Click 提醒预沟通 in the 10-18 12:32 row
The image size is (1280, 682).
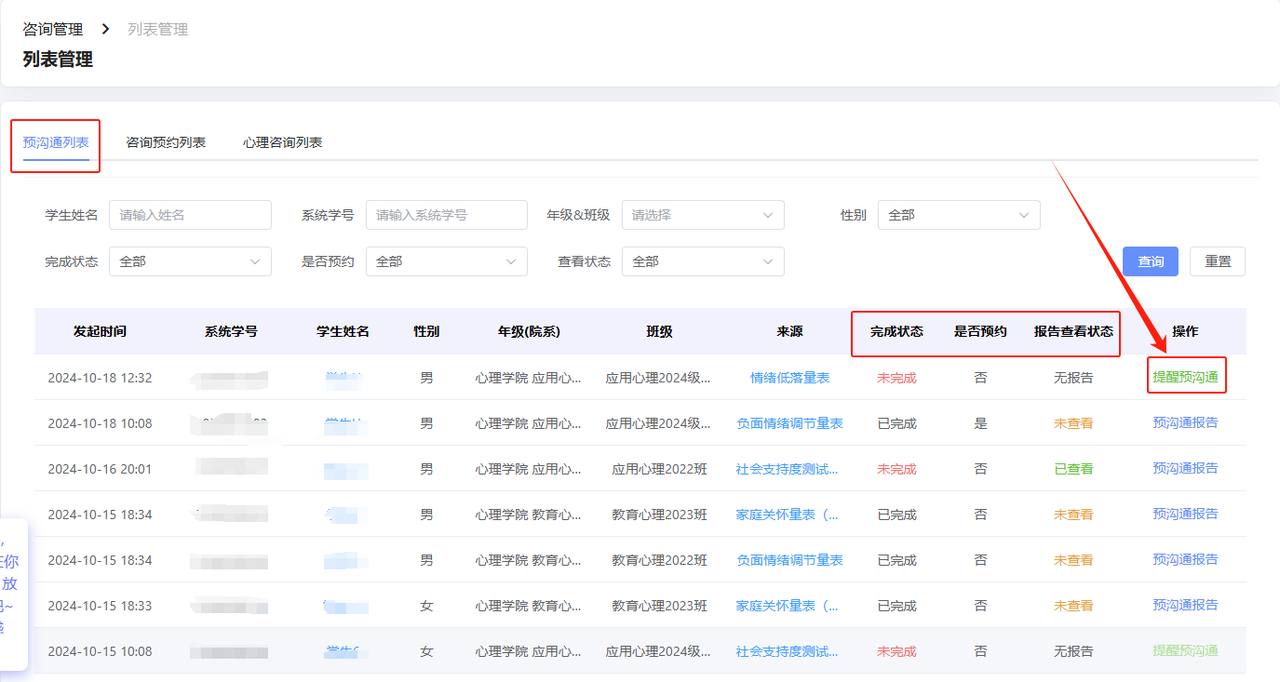click(1185, 378)
